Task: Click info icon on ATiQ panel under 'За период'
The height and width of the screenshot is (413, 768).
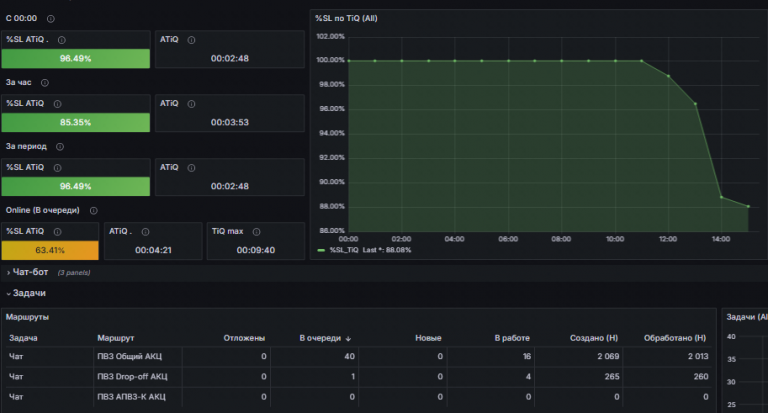Action: point(192,168)
